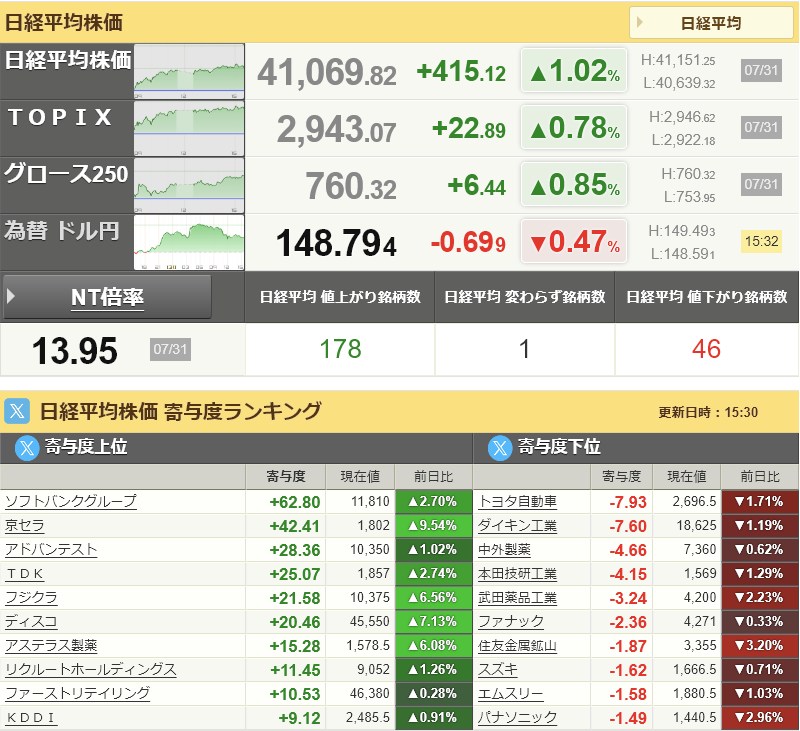Open the TDK stock link
Viewport: 800px width, 731px height.
point(25,574)
